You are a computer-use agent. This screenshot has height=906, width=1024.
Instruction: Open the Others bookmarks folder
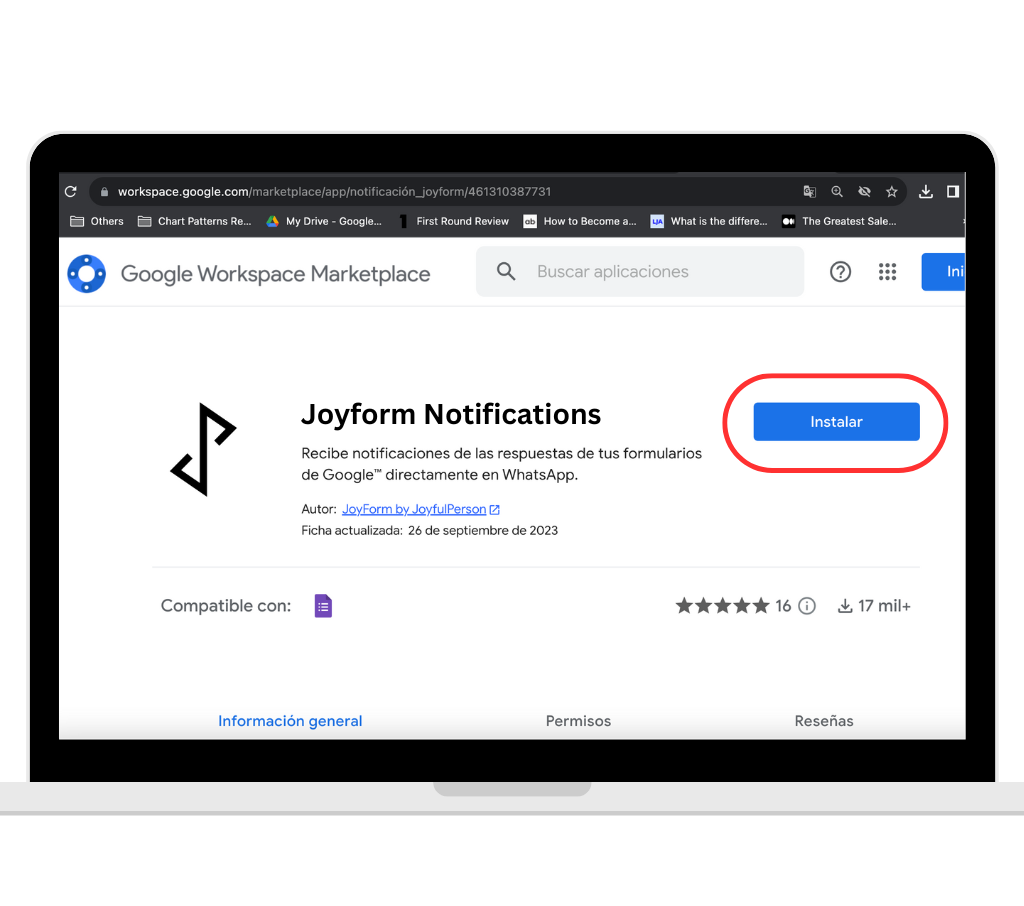pos(97,221)
